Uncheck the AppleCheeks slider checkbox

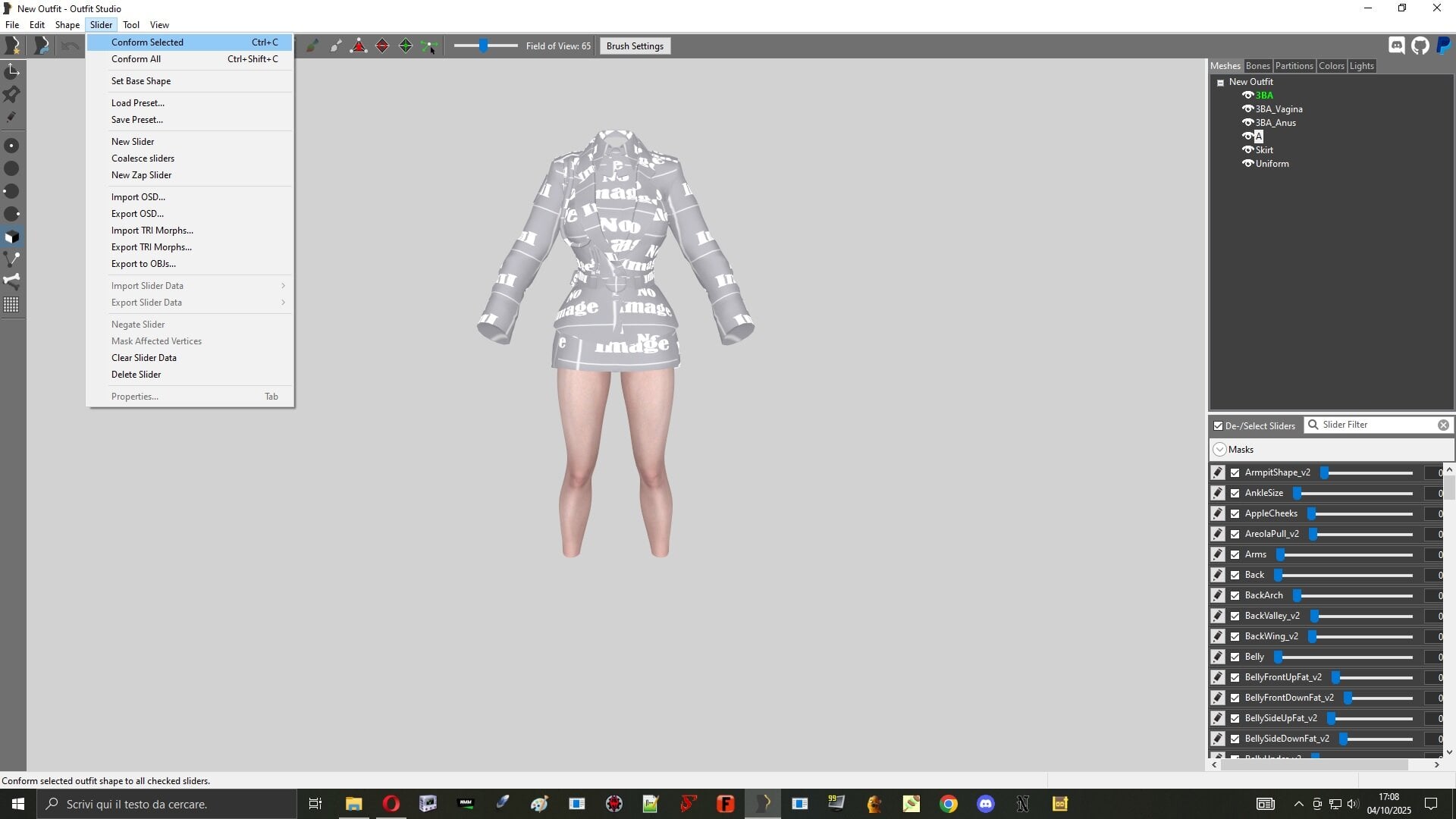click(x=1235, y=514)
